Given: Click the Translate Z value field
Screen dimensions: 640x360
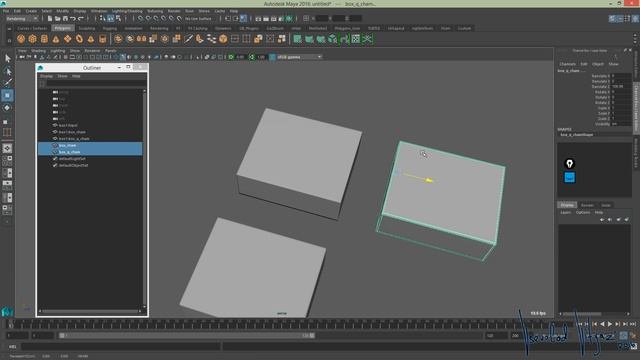Looking at the screenshot, I should (x=621, y=87).
